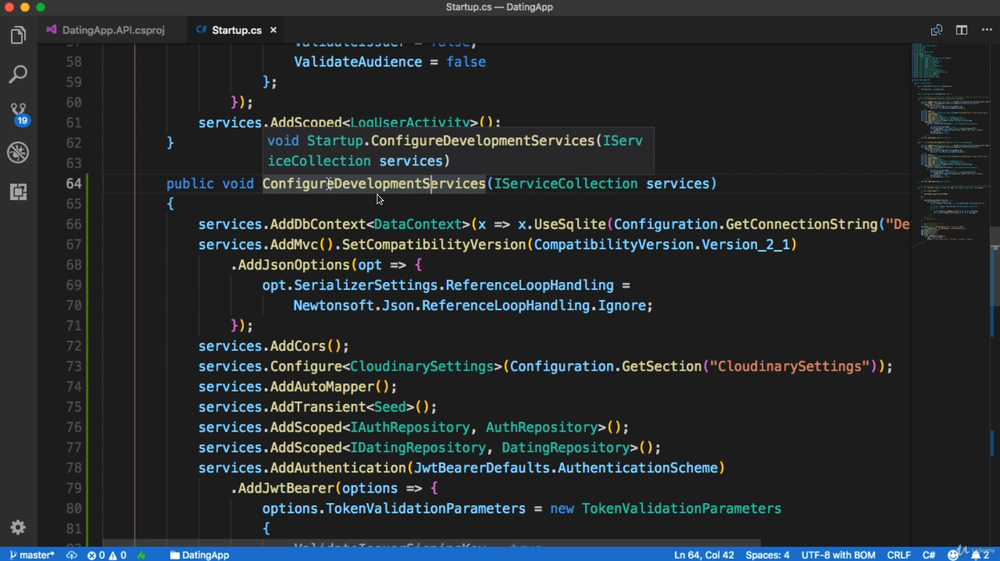The image size is (1000, 561).
Task: Open the Explorer view in activity bar
Action: (x=18, y=35)
